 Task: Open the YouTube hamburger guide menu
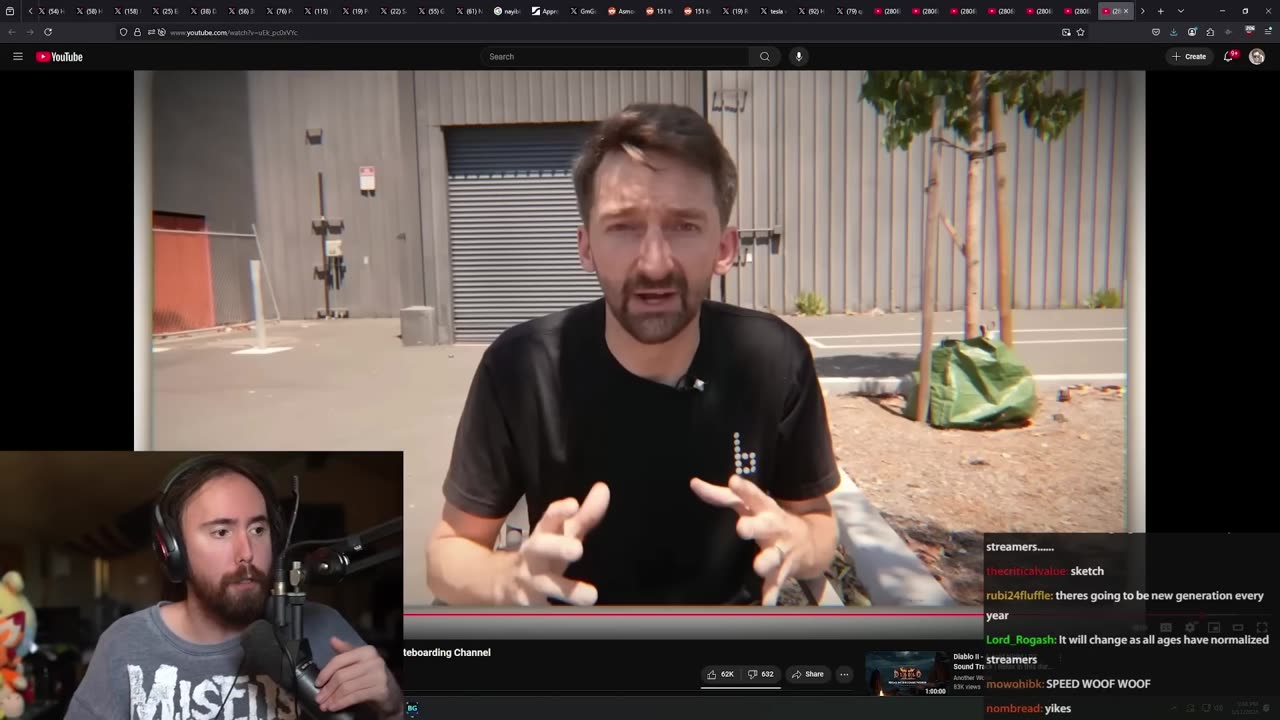(x=17, y=56)
